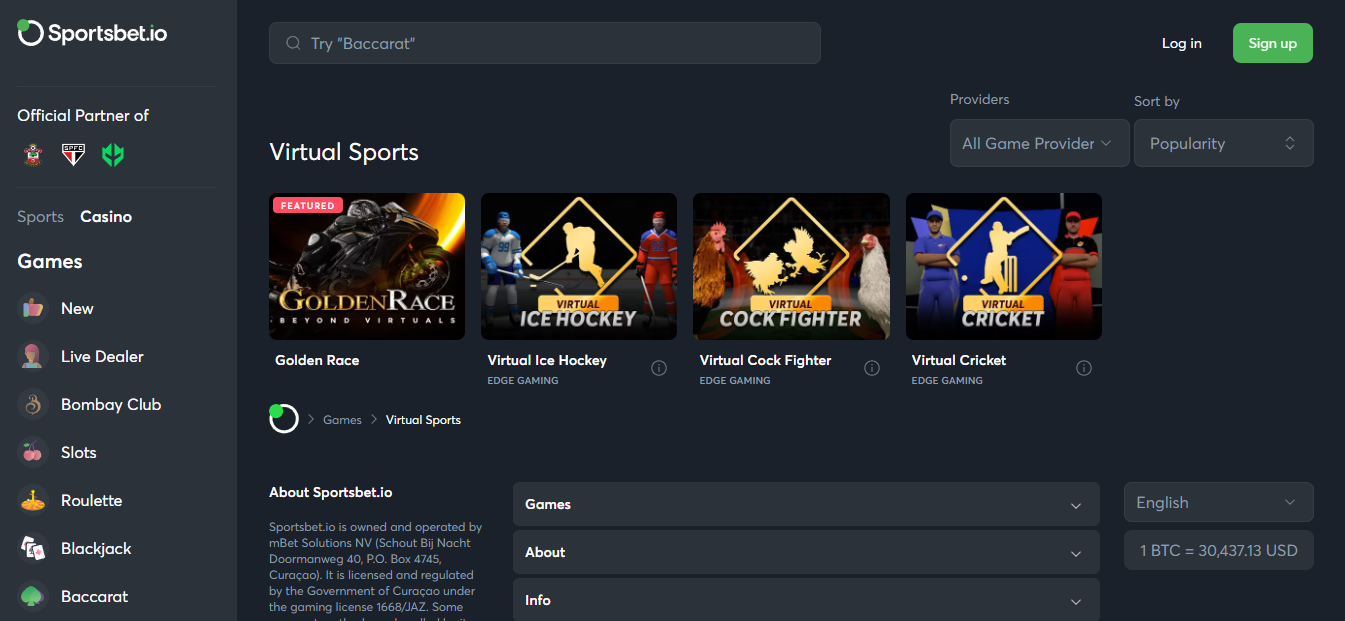Go to Games in the breadcrumb
1345x621 pixels.
click(x=342, y=420)
